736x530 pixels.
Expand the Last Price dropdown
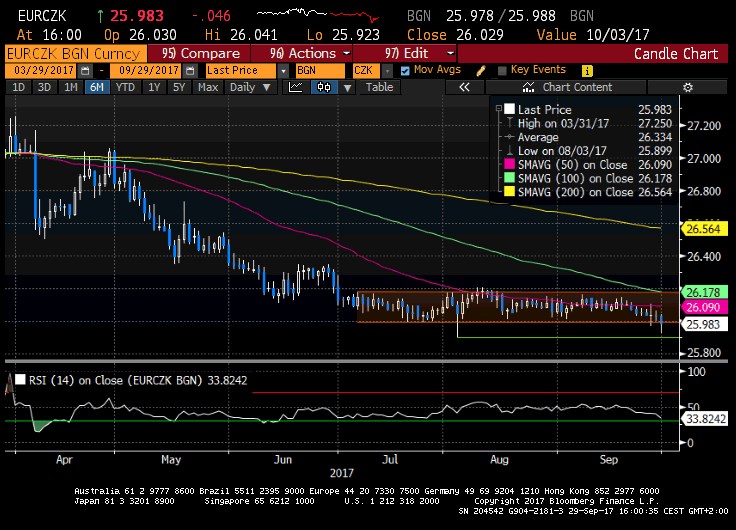284,71
